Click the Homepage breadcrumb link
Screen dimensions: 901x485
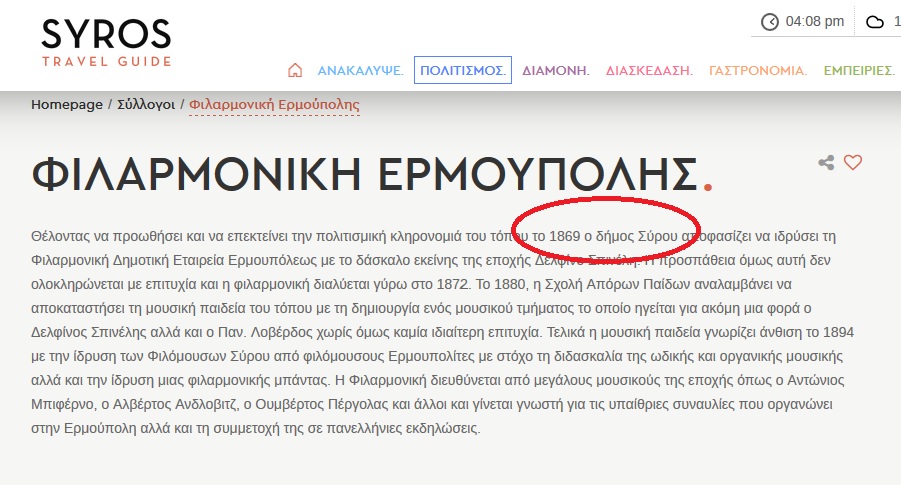tap(67, 105)
